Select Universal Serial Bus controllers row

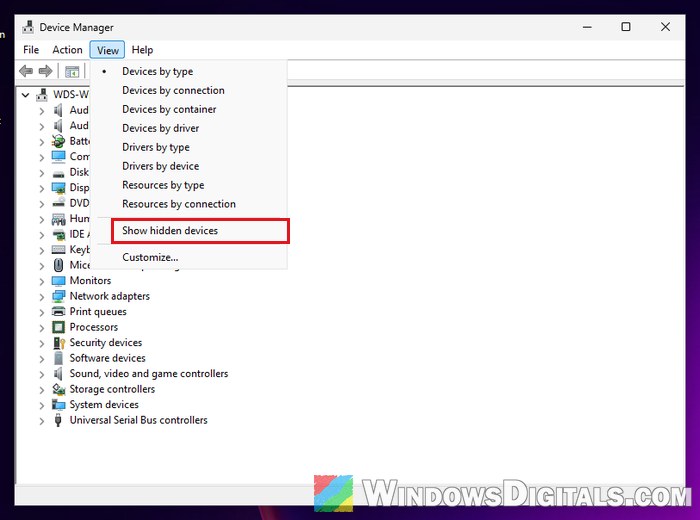[x=138, y=420]
